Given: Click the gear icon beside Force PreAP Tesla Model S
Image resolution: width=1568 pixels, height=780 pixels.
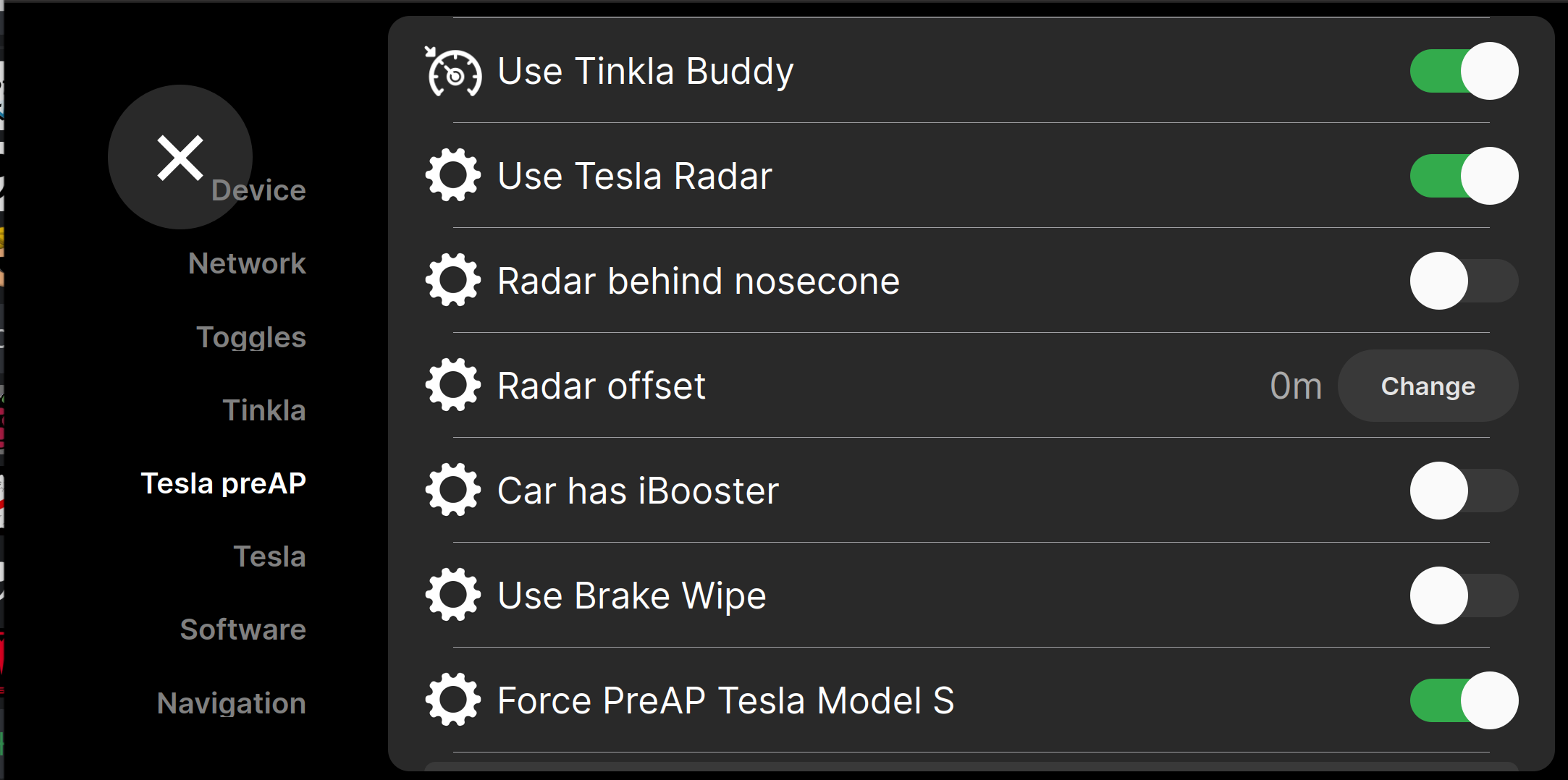Looking at the screenshot, I should 453,700.
